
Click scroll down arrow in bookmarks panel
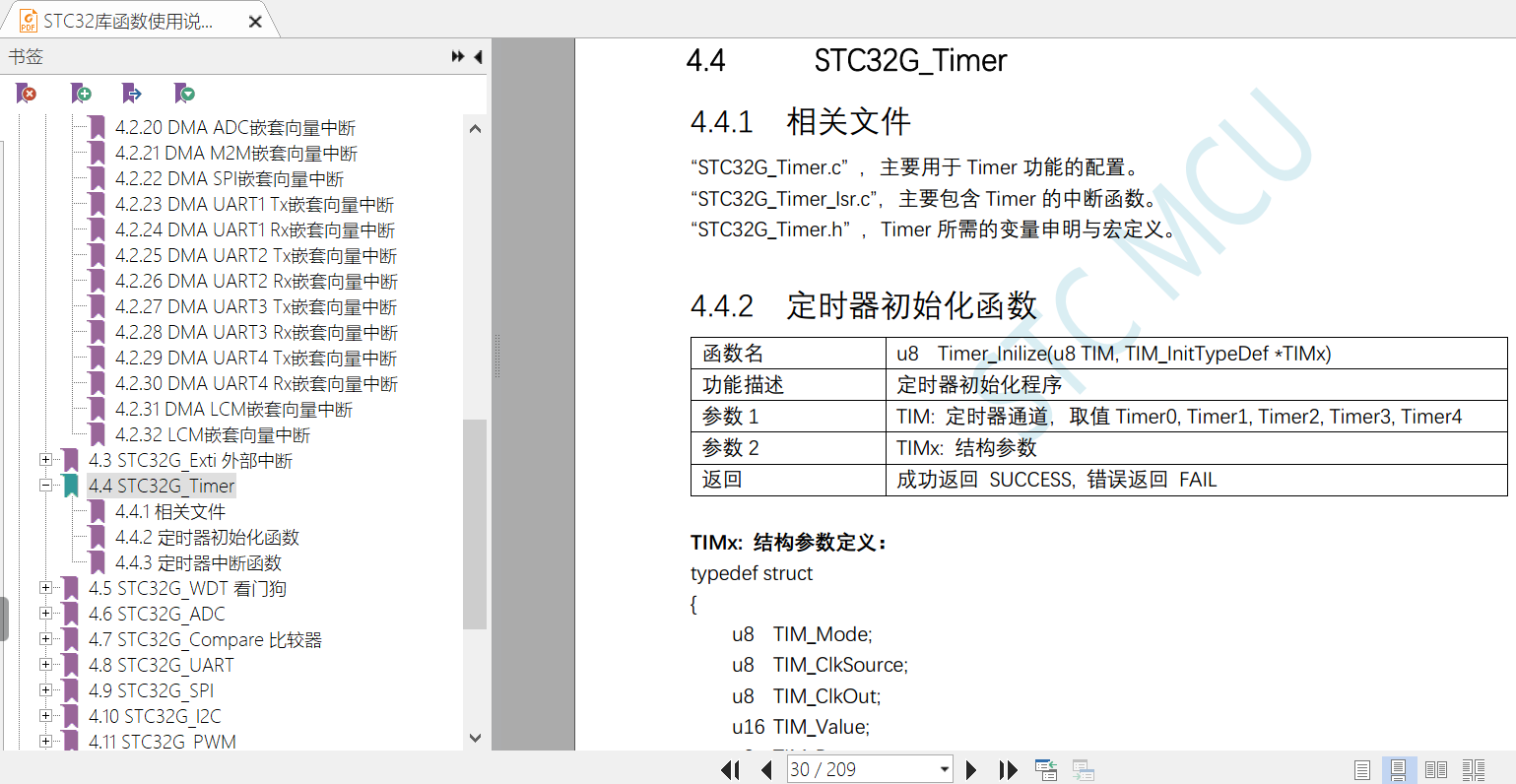click(475, 738)
